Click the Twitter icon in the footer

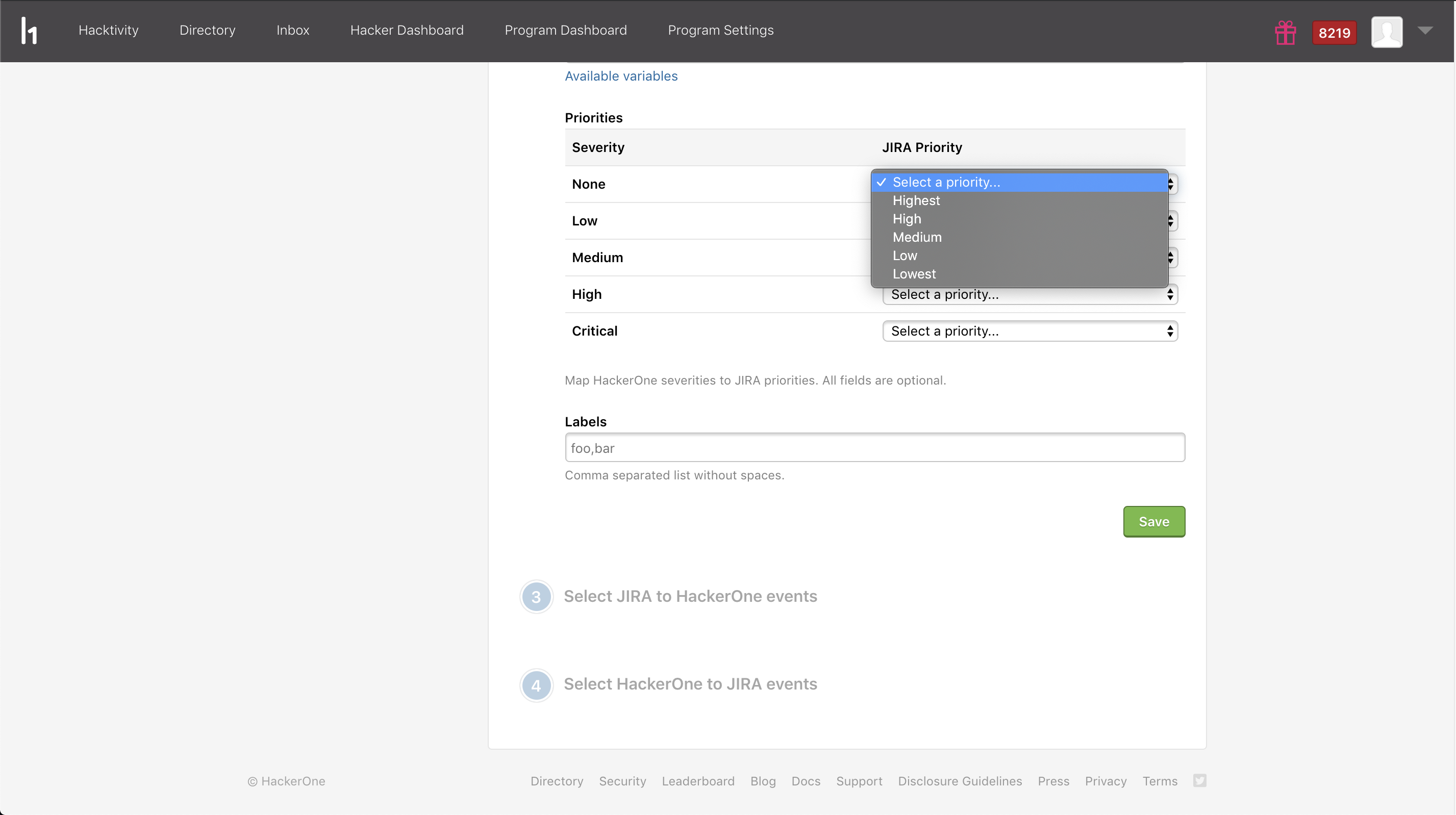coord(1199,780)
